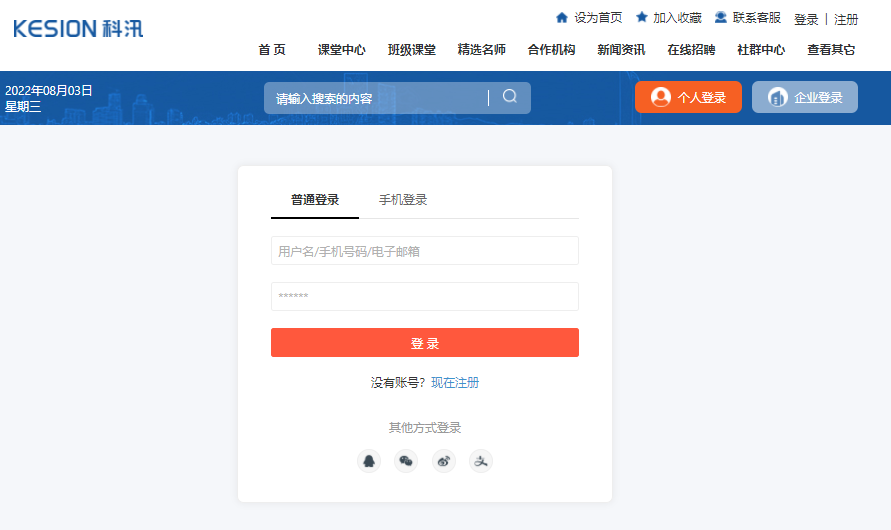Click the 加入收藏 star icon
This screenshot has height=530, width=891.
642,18
